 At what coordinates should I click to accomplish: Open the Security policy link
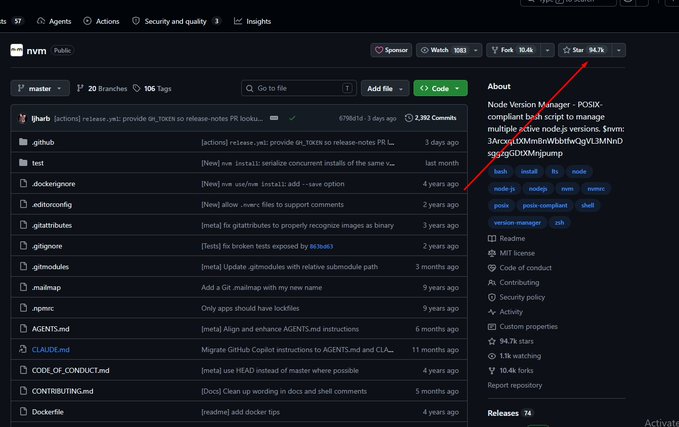coord(516,298)
